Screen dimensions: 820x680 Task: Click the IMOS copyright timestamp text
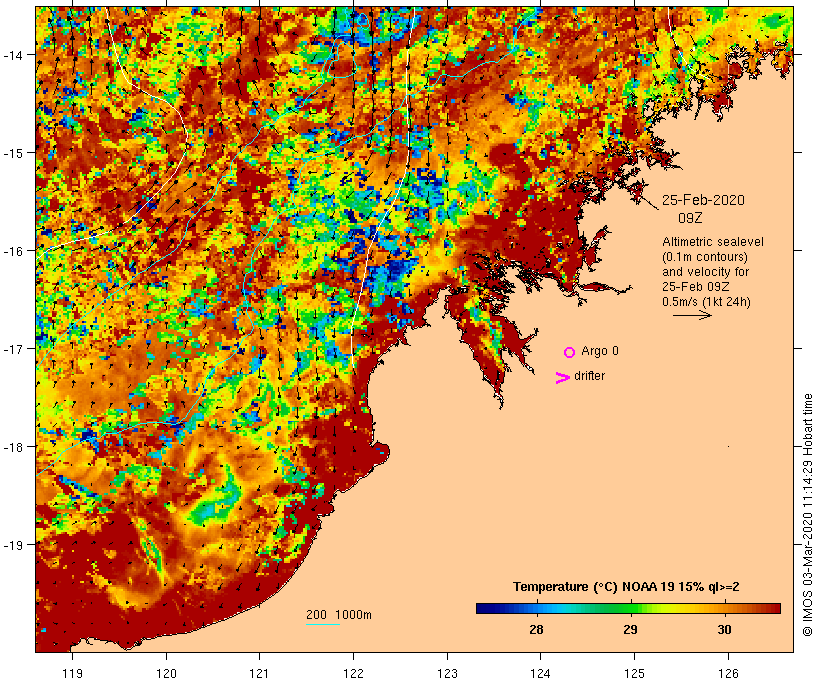pyautogui.click(x=807, y=515)
